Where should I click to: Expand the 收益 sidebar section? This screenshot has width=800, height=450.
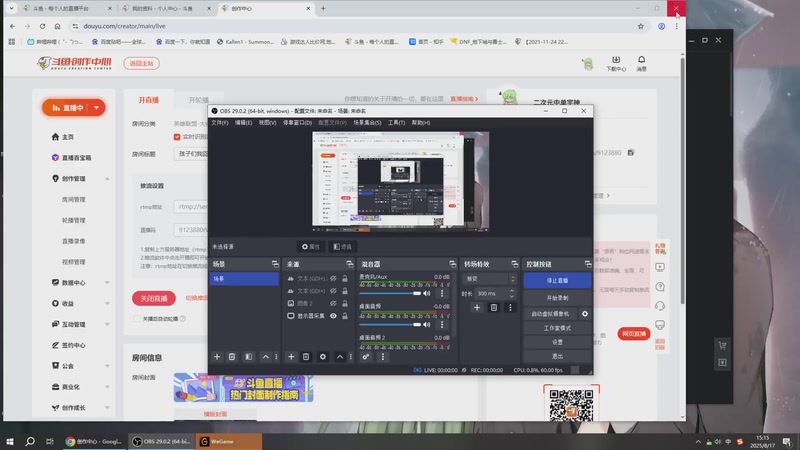click(x=107, y=304)
